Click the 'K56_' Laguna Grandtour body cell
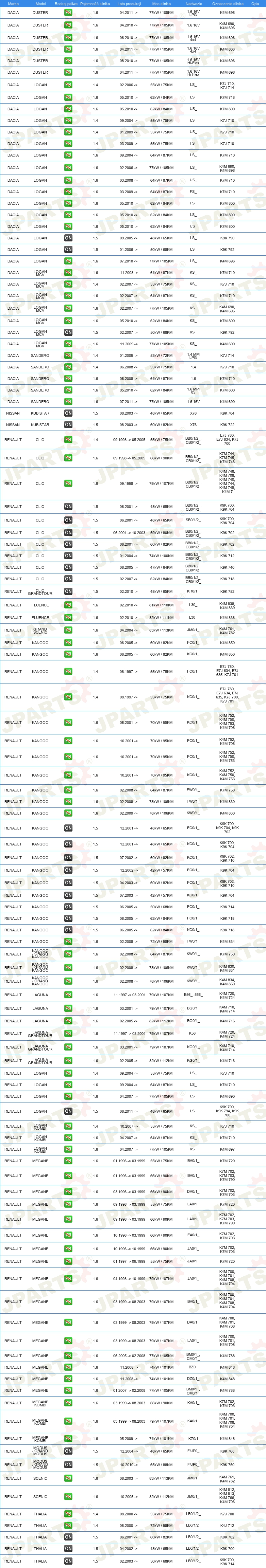 [x=193, y=1034]
